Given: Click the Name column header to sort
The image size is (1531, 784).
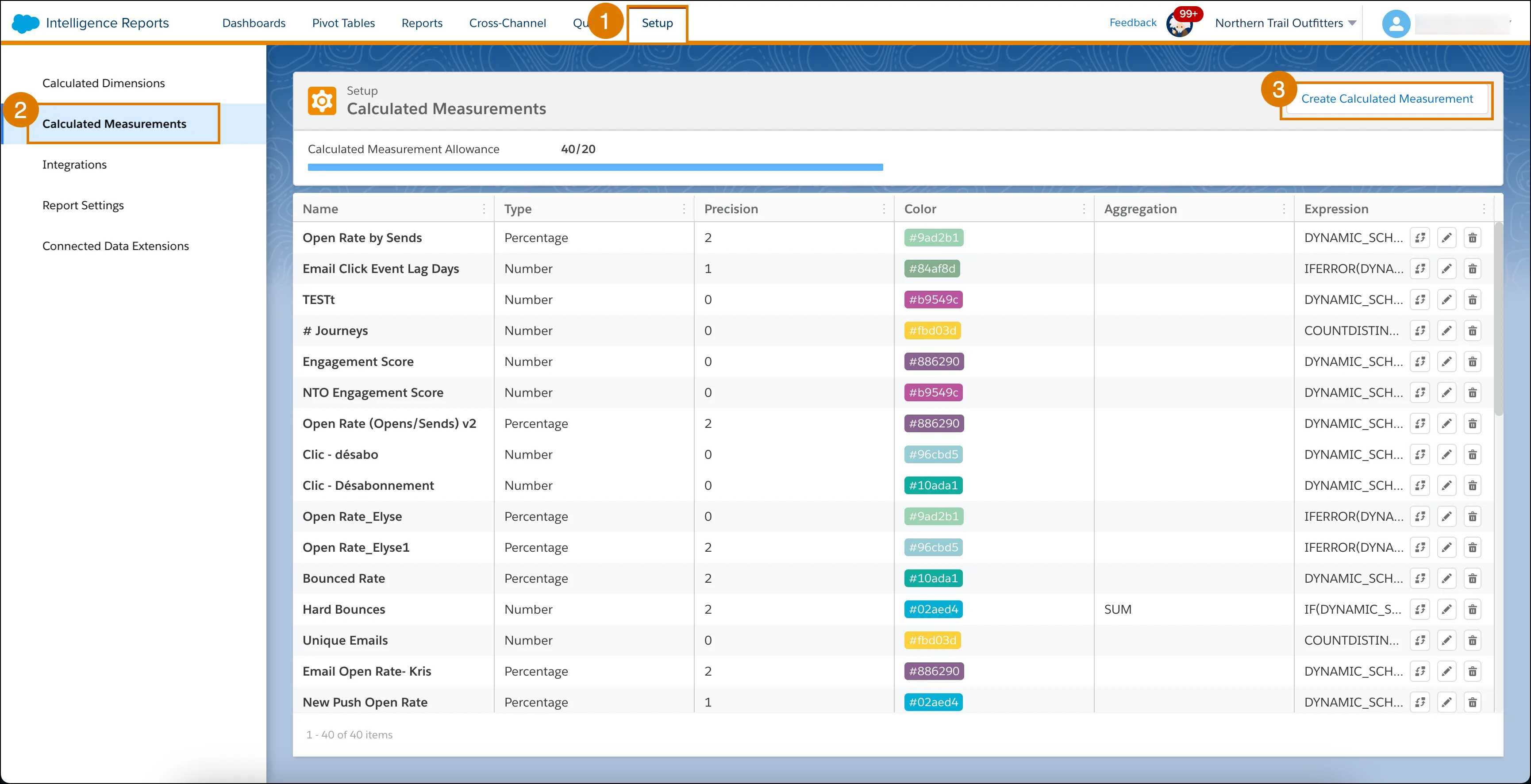Looking at the screenshot, I should click(x=320, y=208).
